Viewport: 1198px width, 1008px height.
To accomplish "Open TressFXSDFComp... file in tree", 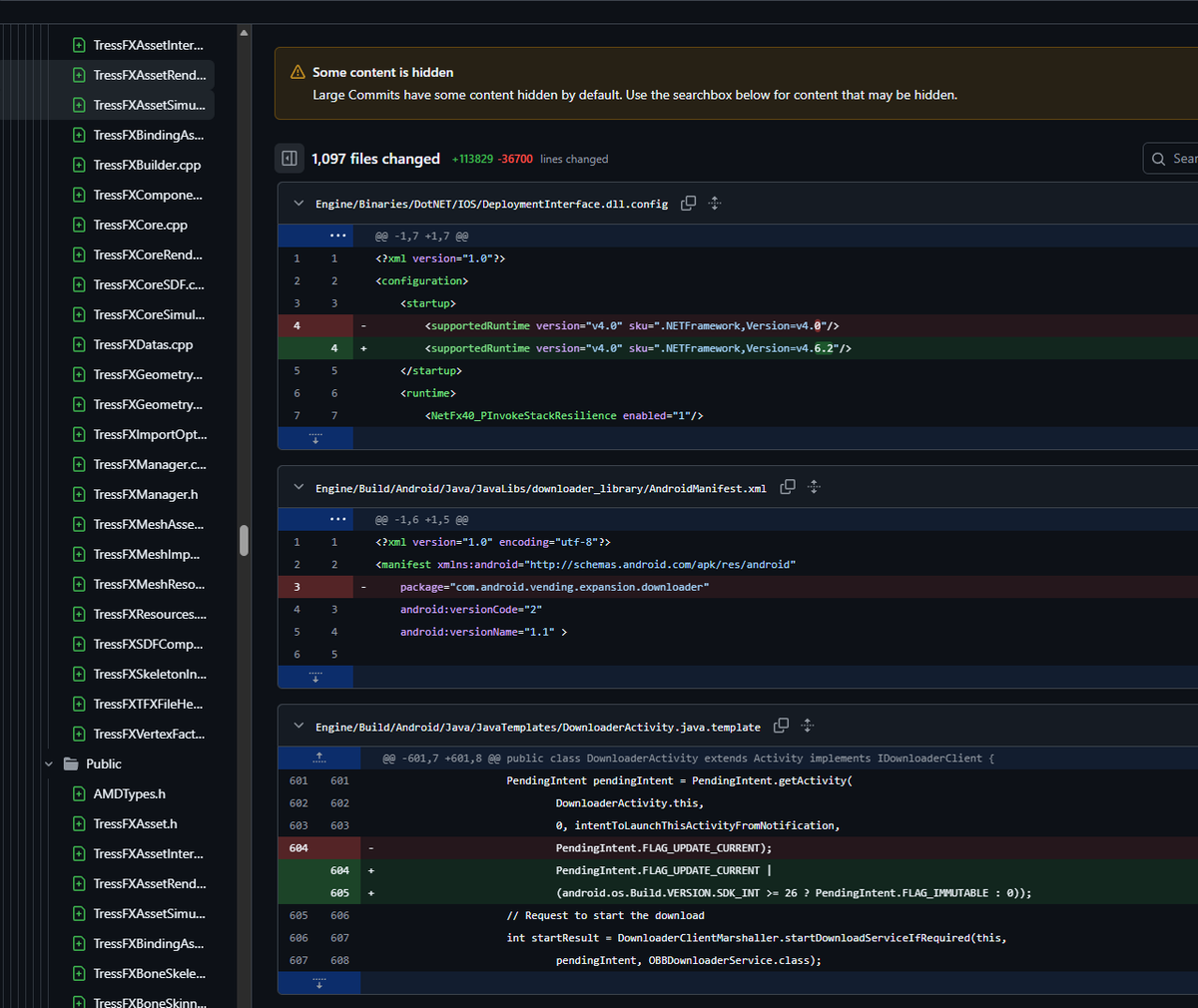I will tap(148, 644).
